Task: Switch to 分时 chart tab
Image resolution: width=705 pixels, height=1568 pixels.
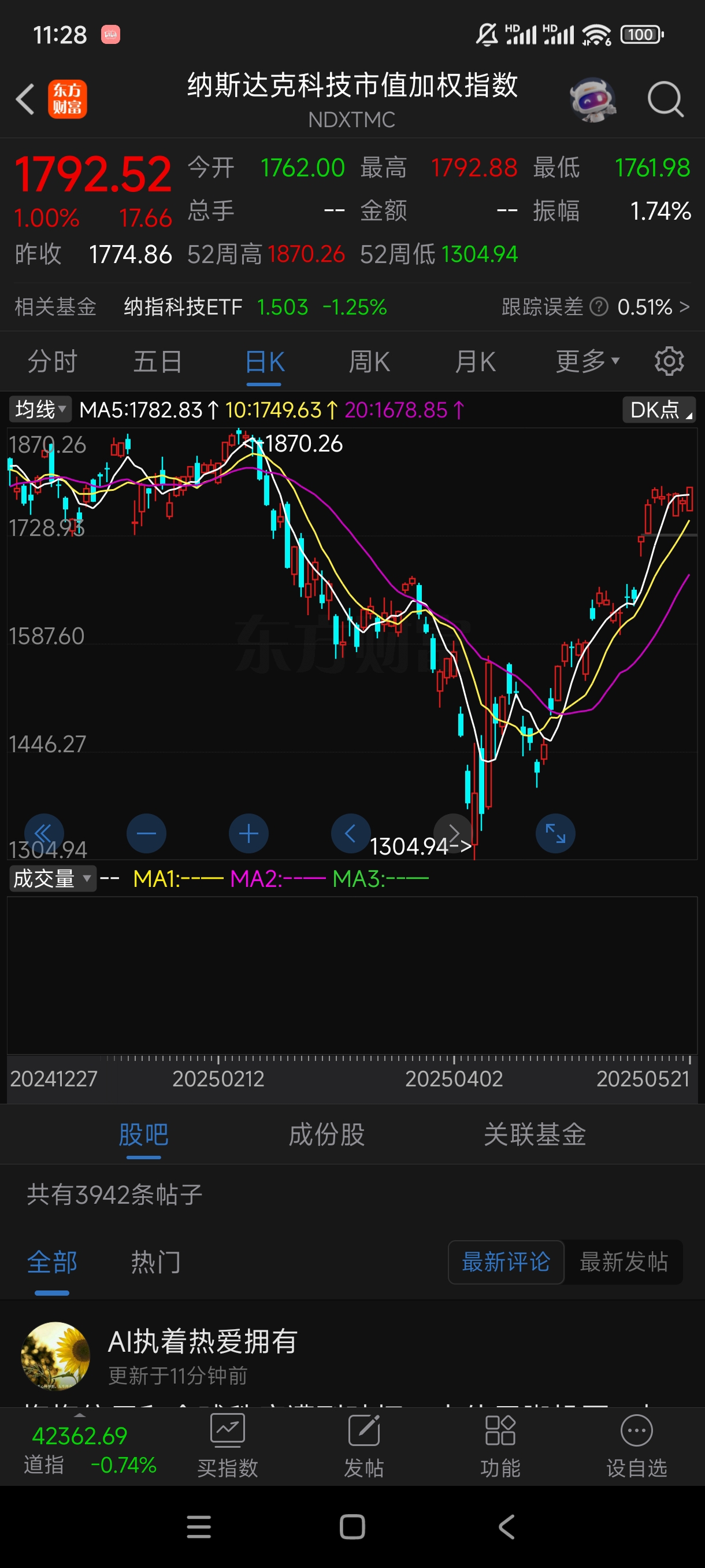Action: [53, 361]
